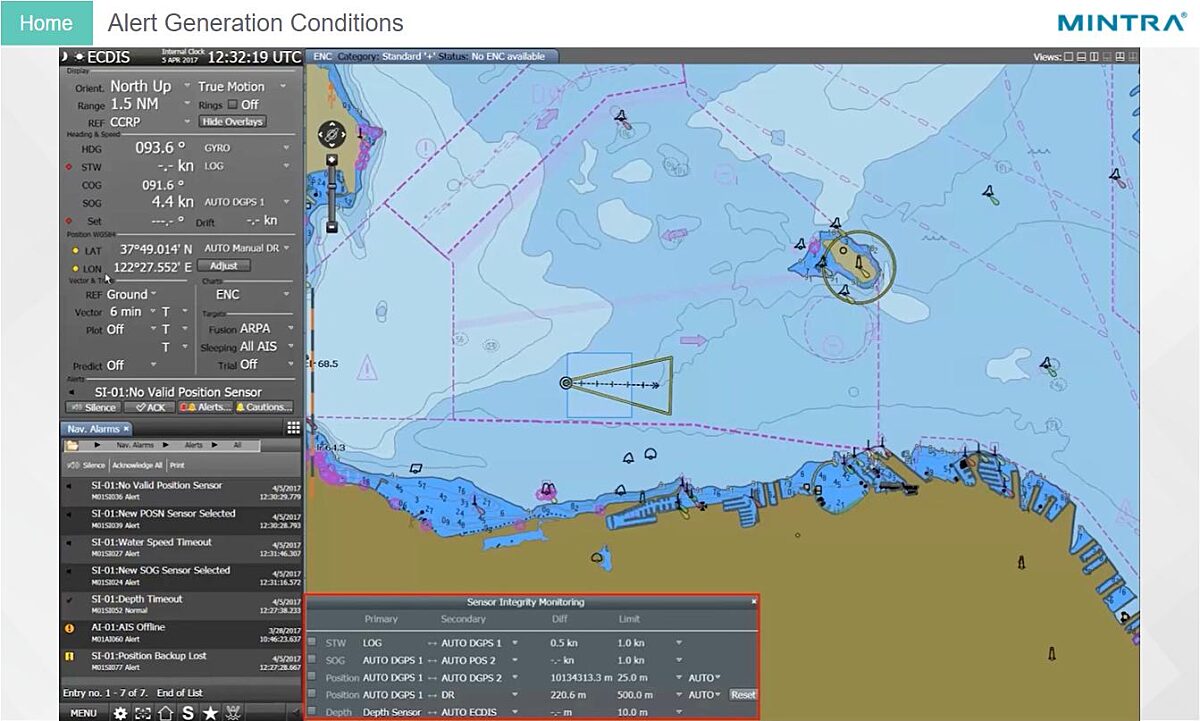Click the star icon in bottom toolbar
The width and height of the screenshot is (1200, 721).
pyautogui.click(x=210, y=713)
